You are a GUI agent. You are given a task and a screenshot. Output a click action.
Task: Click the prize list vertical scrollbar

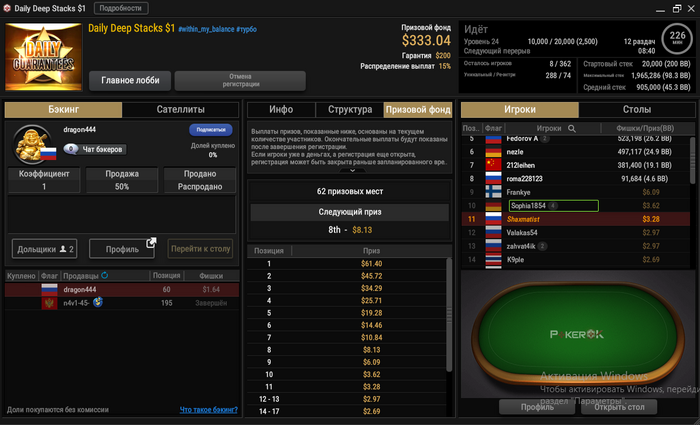(x=449, y=315)
